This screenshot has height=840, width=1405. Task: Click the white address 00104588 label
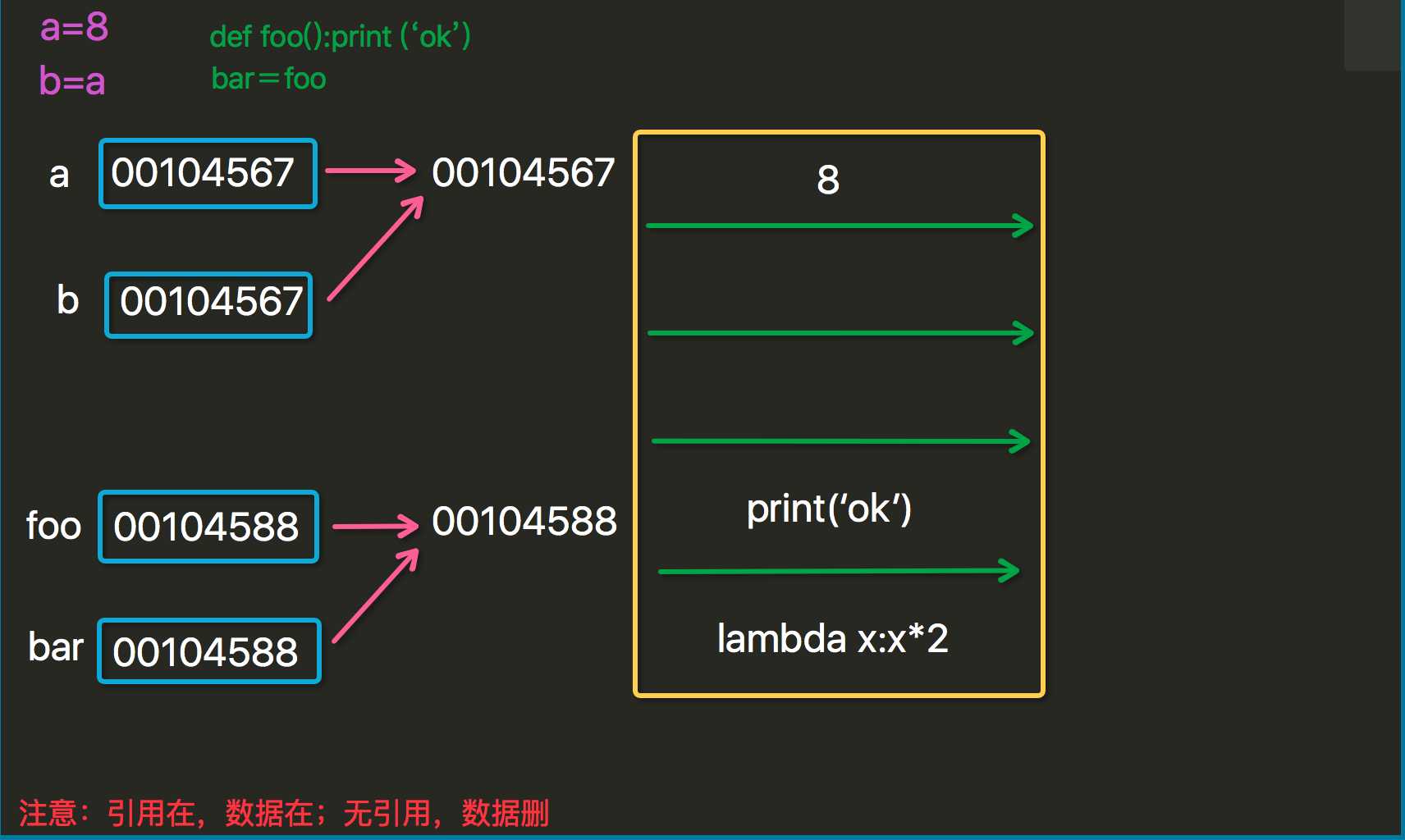[x=524, y=522]
